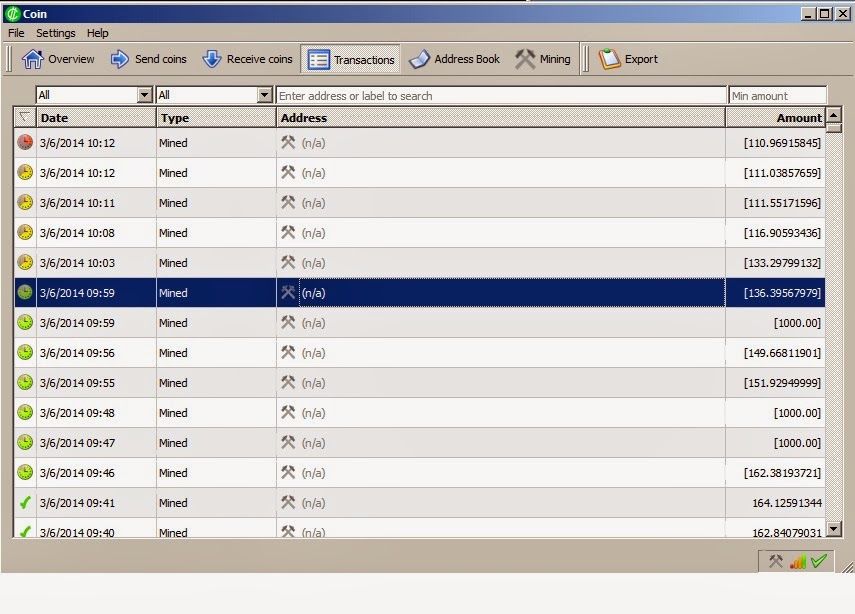
Task: Click status clock icon of 10:11 transaction
Action: pos(25,202)
